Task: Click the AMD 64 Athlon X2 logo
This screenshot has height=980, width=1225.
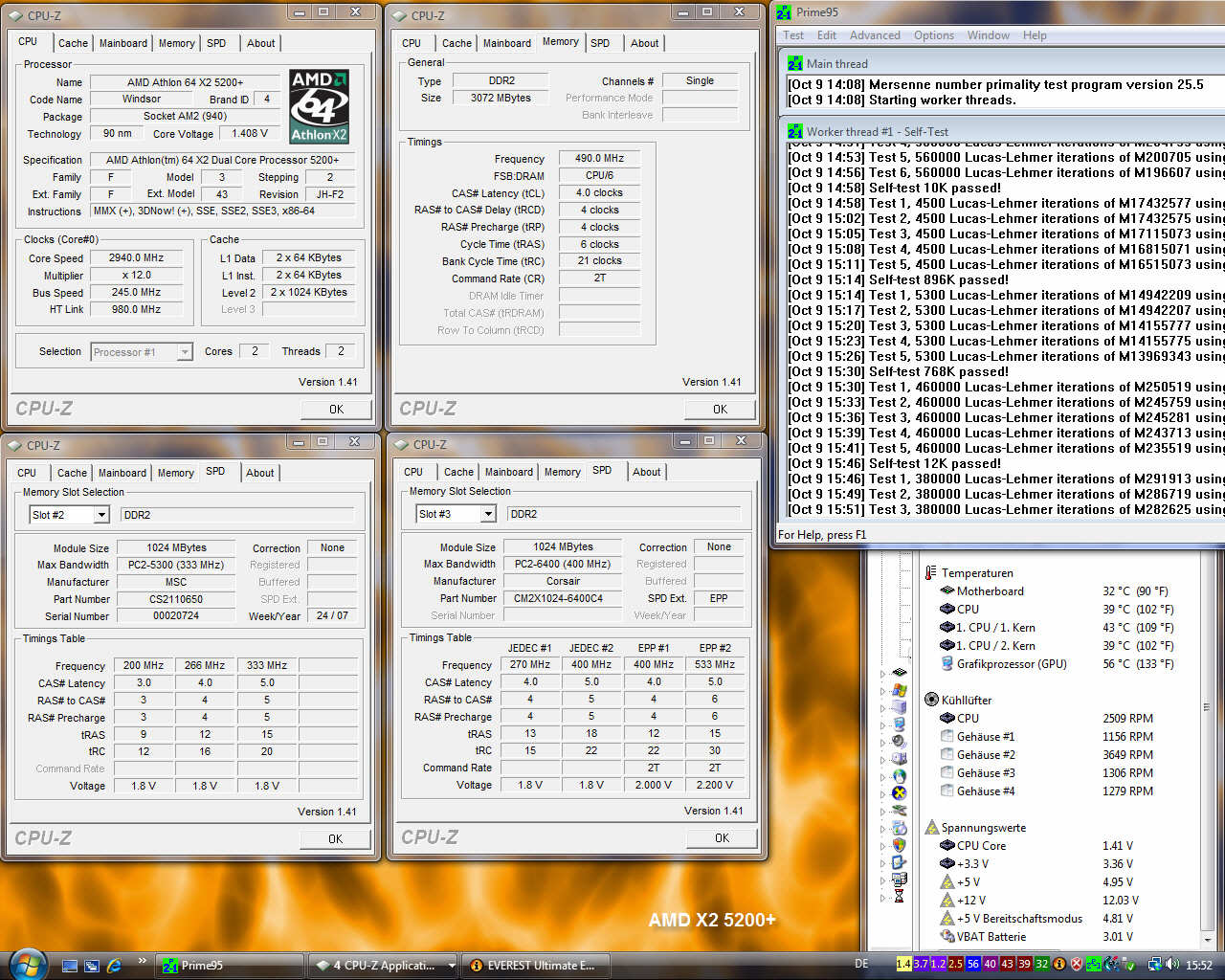Action: click(x=319, y=105)
